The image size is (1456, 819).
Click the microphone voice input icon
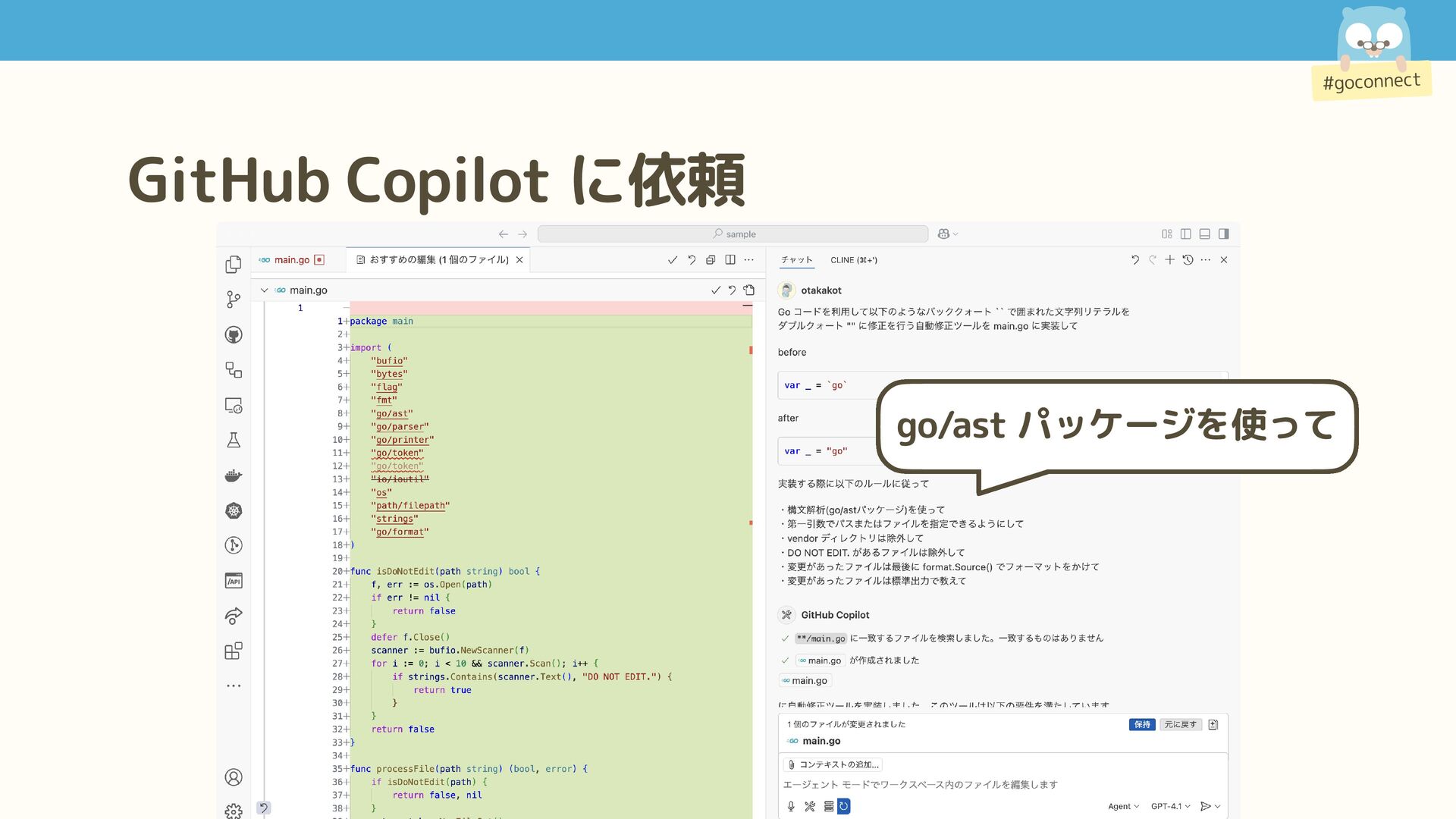[791, 806]
